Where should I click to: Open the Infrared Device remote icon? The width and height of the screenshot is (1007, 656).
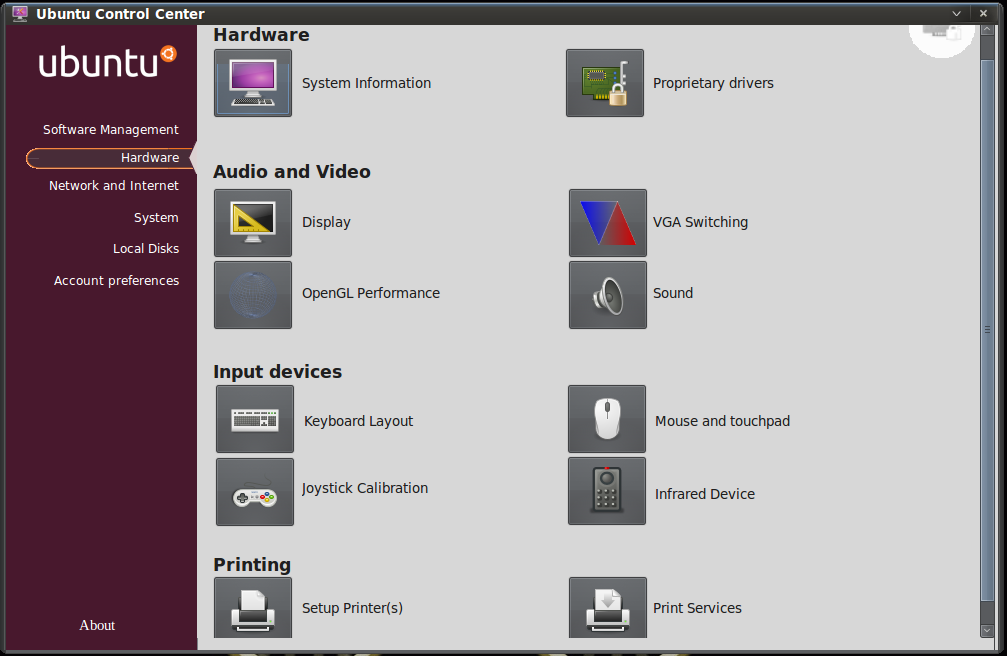(x=607, y=491)
